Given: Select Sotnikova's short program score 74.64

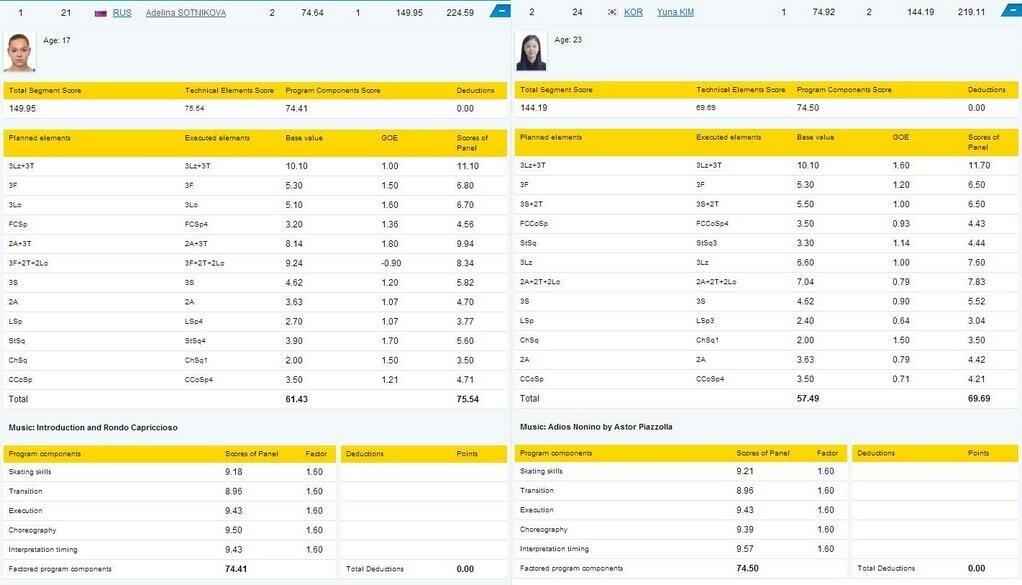Looking at the screenshot, I should point(312,13).
